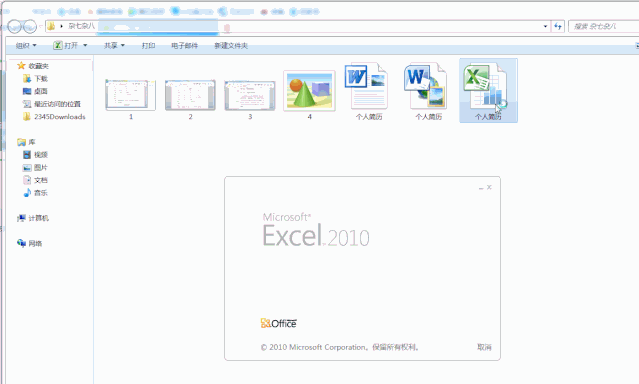Viewport: 639px width, 384px height.
Task: Click 电子邮件 in the toolbar
Action: click(x=185, y=46)
